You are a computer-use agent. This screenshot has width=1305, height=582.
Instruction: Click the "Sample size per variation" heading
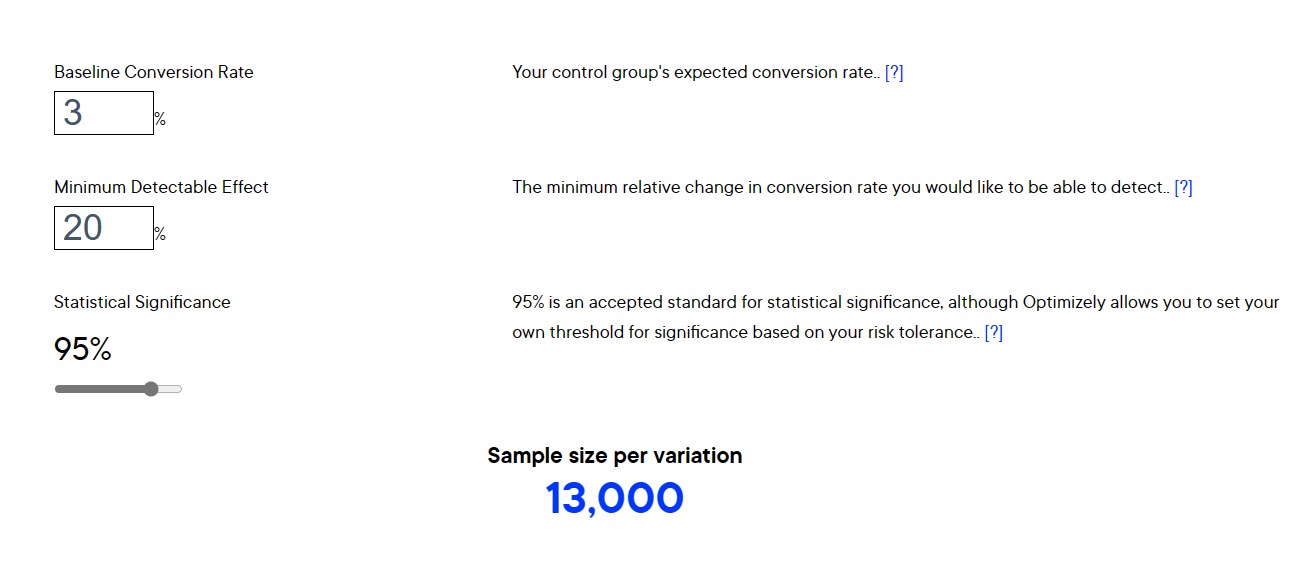coord(614,456)
